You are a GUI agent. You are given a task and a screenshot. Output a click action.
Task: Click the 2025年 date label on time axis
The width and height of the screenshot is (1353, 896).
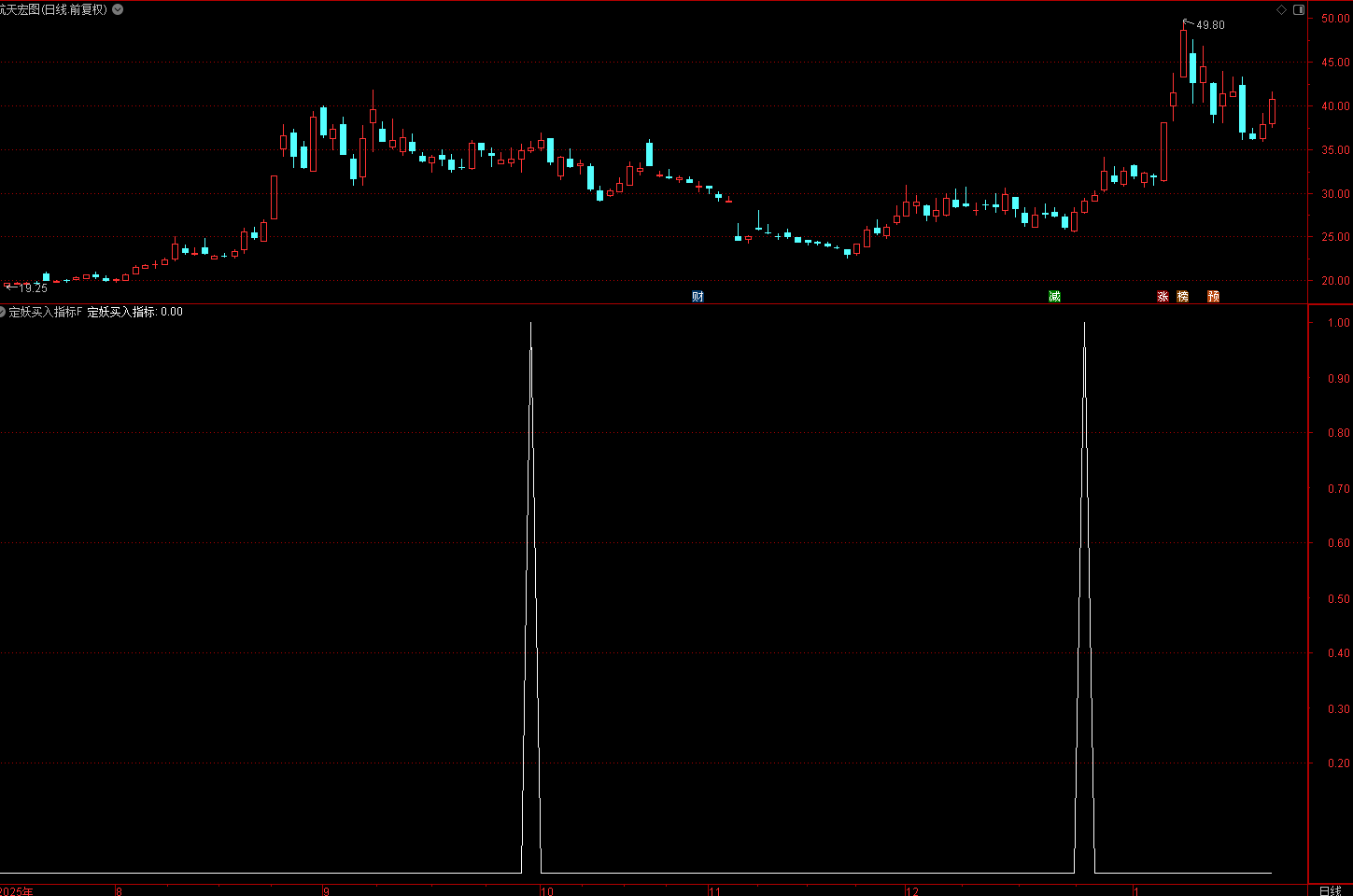click(16, 891)
